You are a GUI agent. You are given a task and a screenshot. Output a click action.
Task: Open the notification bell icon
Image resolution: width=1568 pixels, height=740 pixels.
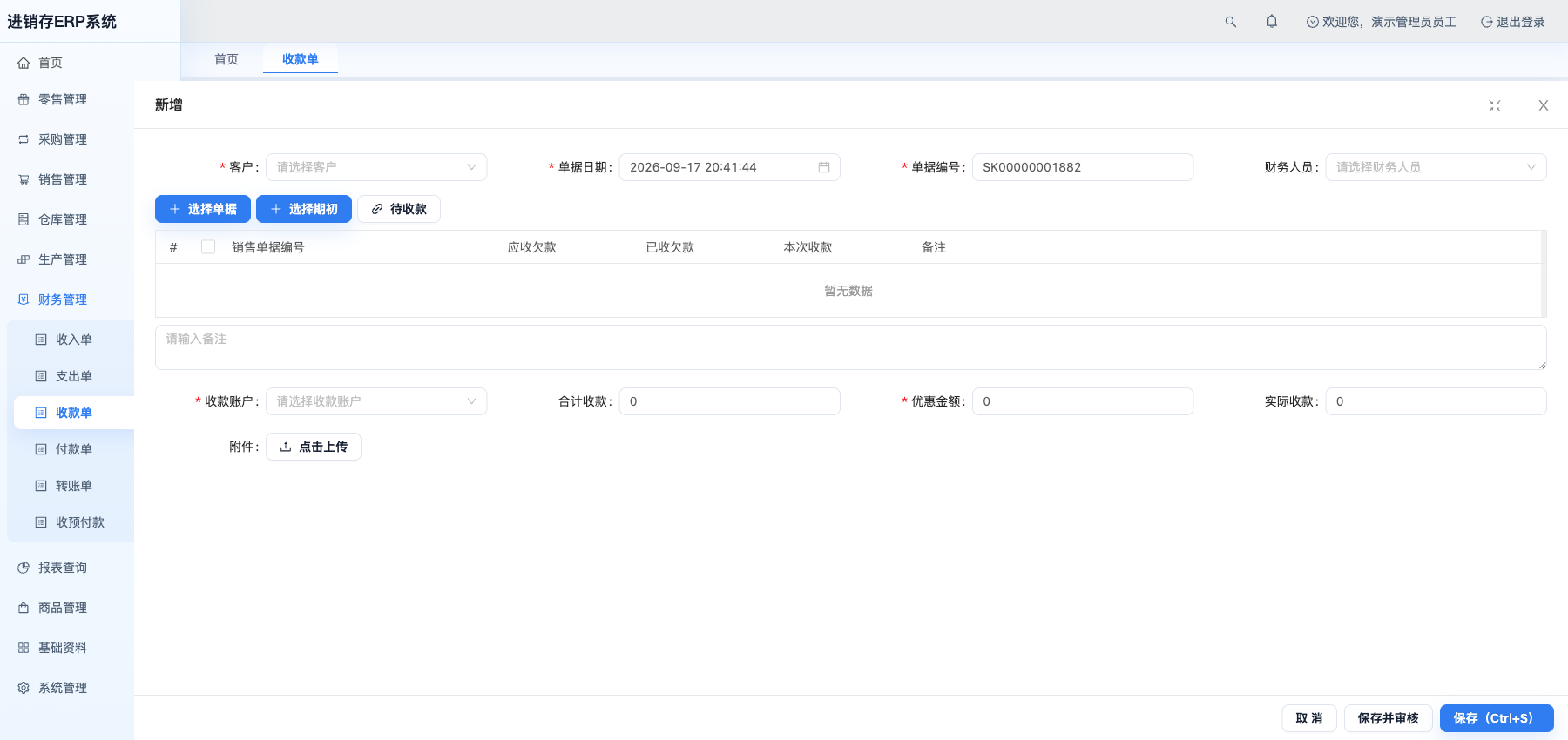click(1272, 22)
